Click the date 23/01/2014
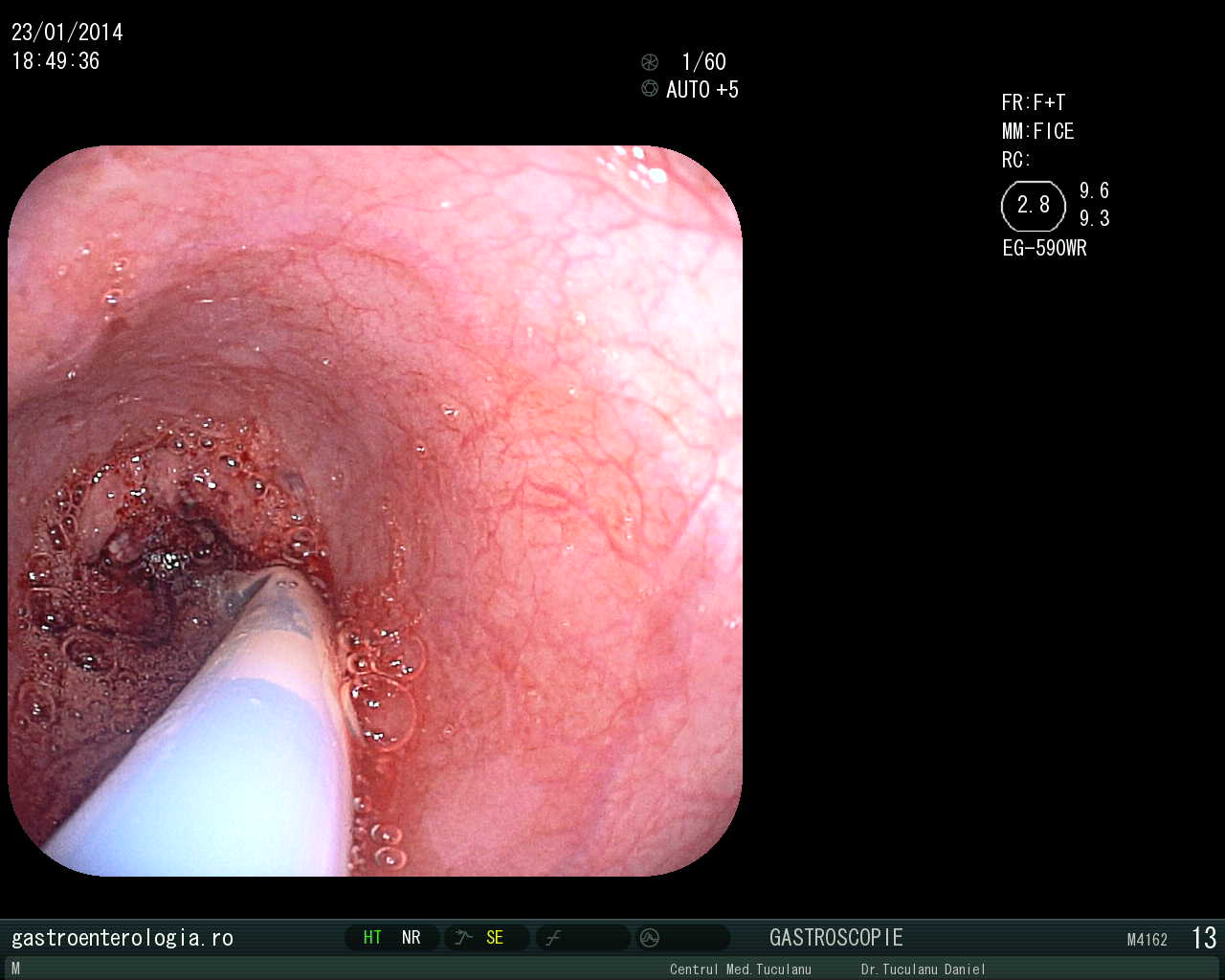Image resolution: width=1225 pixels, height=980 pixels. coord(67,33)
